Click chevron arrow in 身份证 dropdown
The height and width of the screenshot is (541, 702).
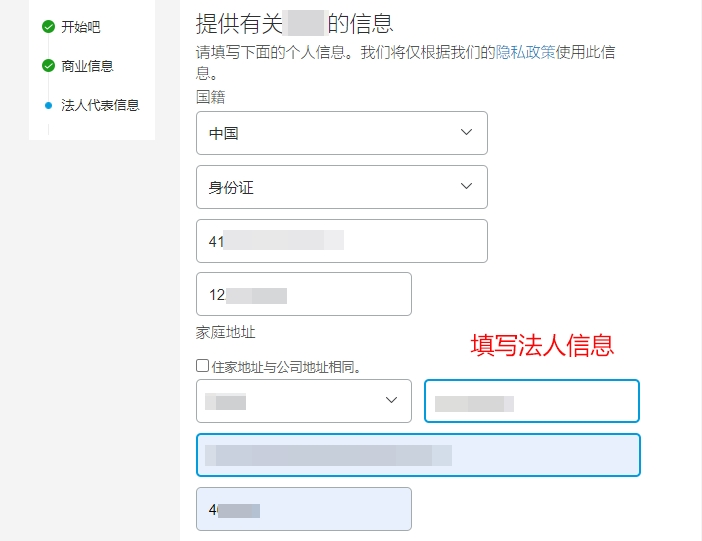coord(467,186)
